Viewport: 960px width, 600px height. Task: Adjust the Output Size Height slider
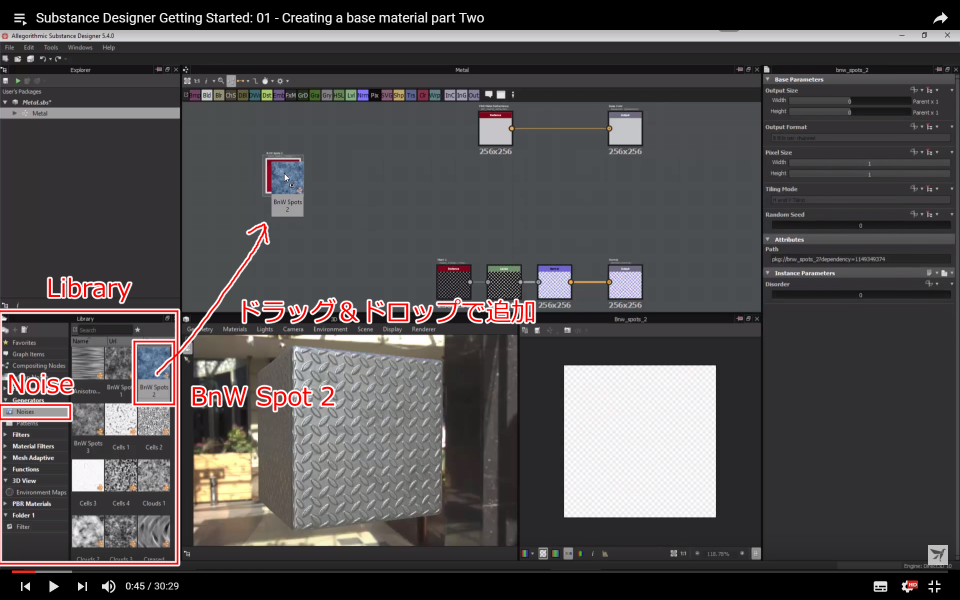tap(849, 112)
